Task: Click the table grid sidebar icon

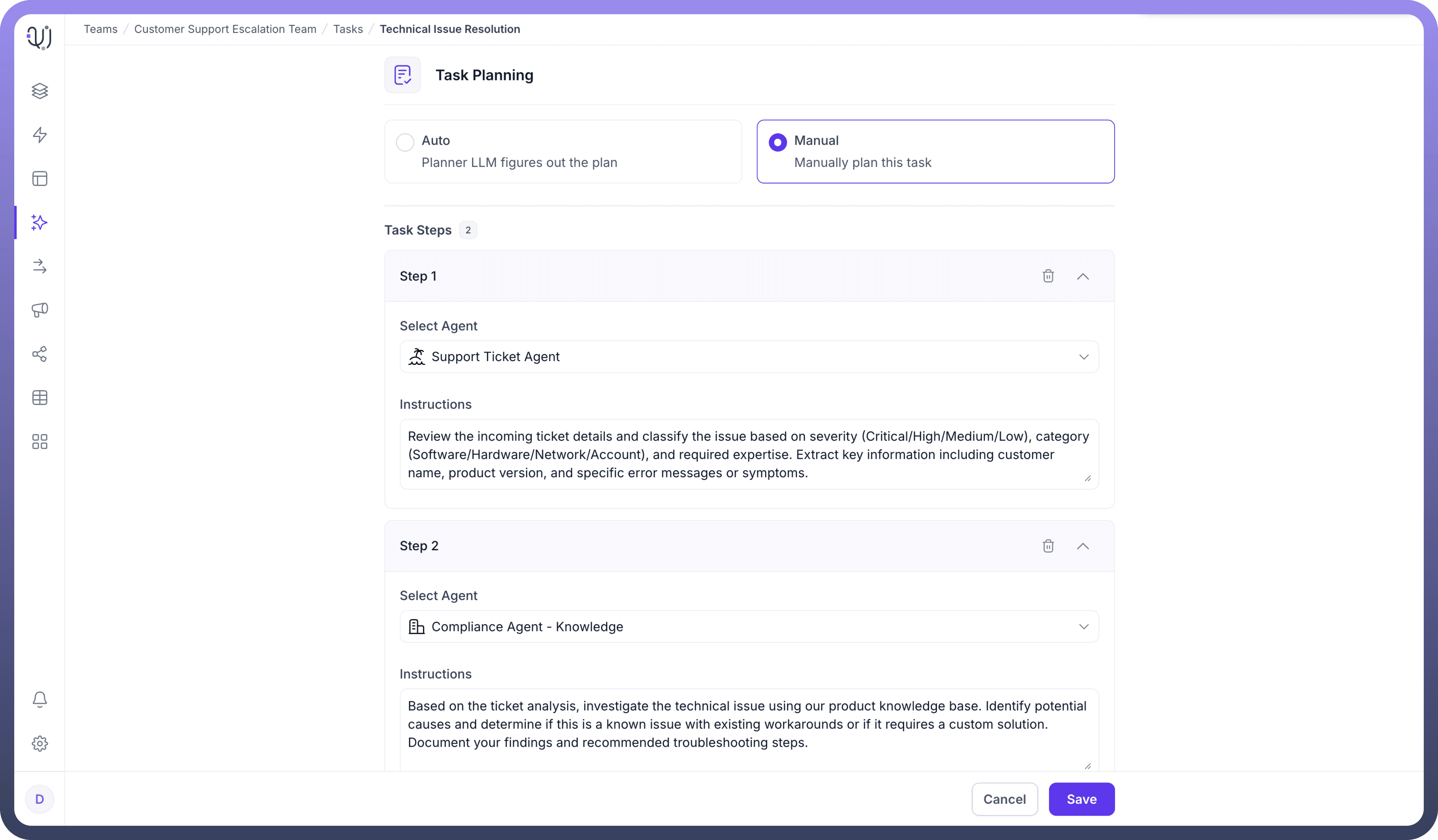Action: click(x=40, y=398)
